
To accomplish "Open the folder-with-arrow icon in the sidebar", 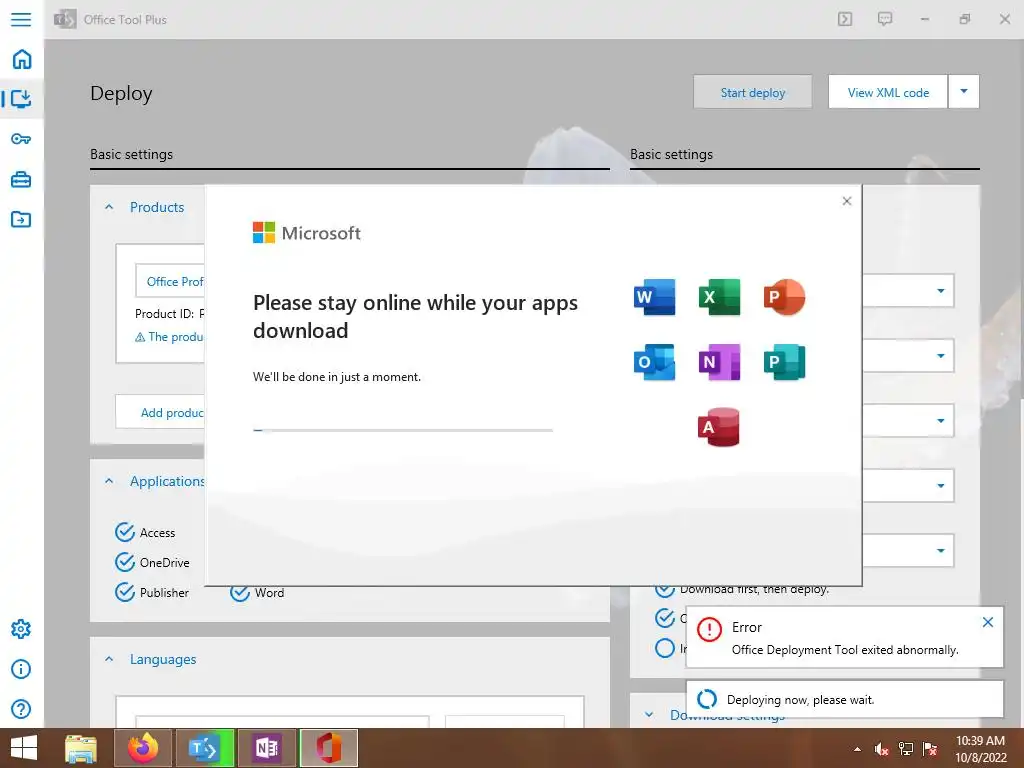I will tap(21, 219).
